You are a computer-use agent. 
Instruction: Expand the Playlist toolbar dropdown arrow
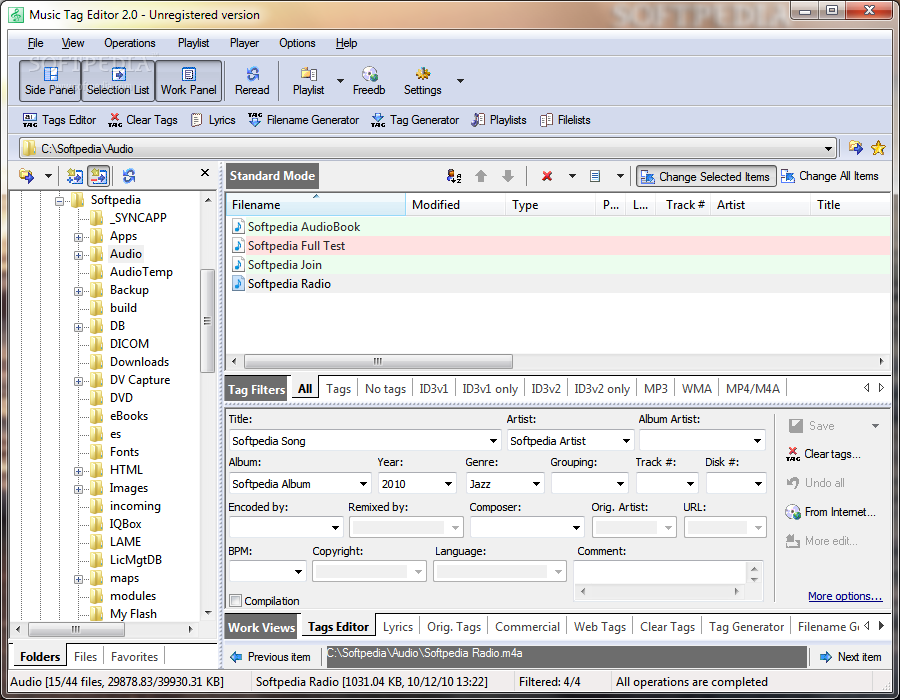[x=340, y=81]
